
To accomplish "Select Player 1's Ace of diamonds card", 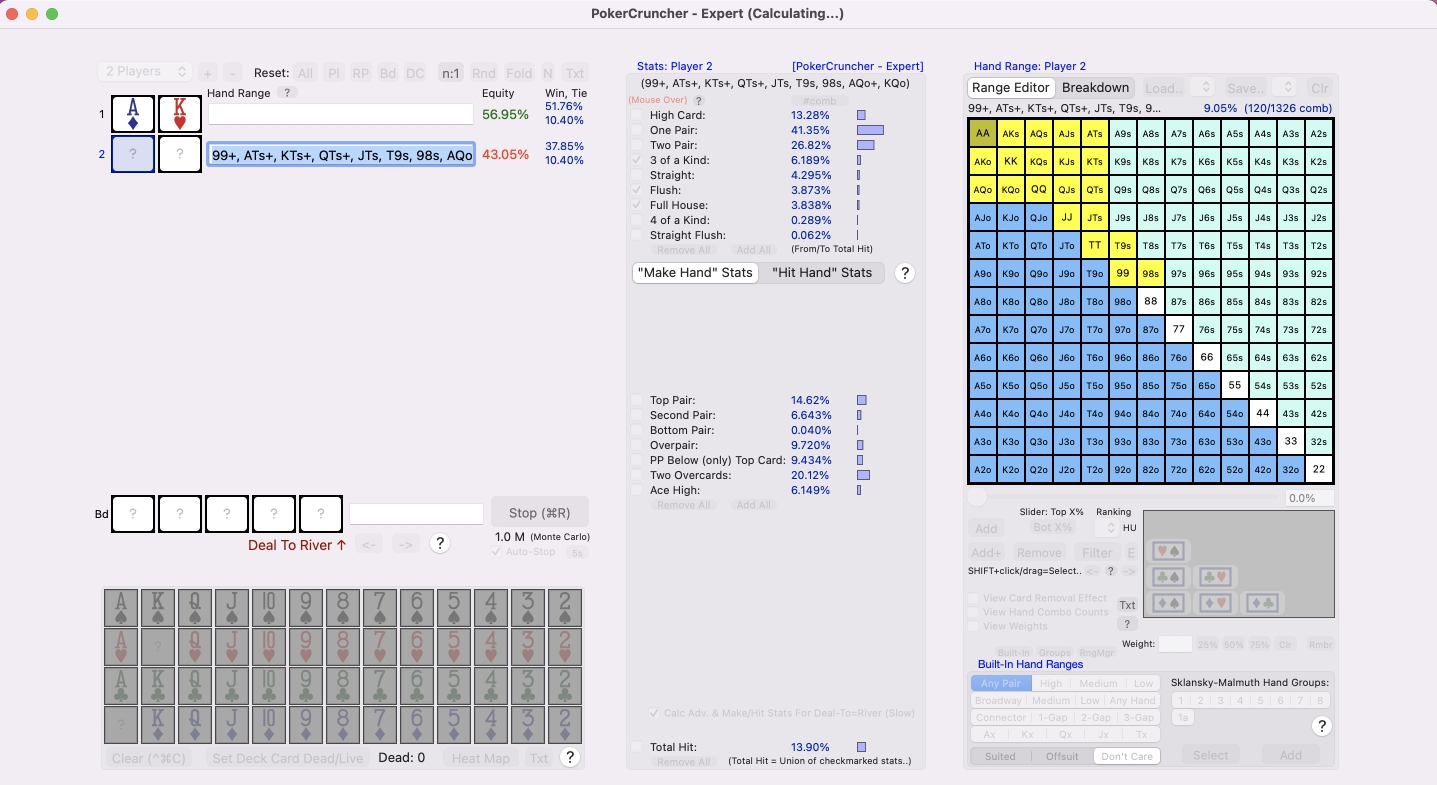I will 133,114.
